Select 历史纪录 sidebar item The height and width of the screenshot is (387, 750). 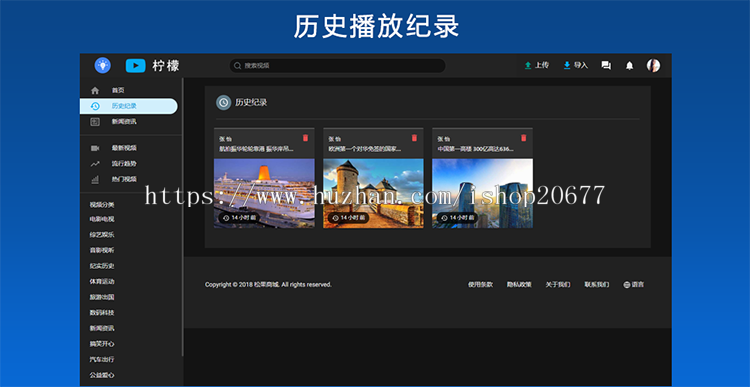tap(128, 106)
